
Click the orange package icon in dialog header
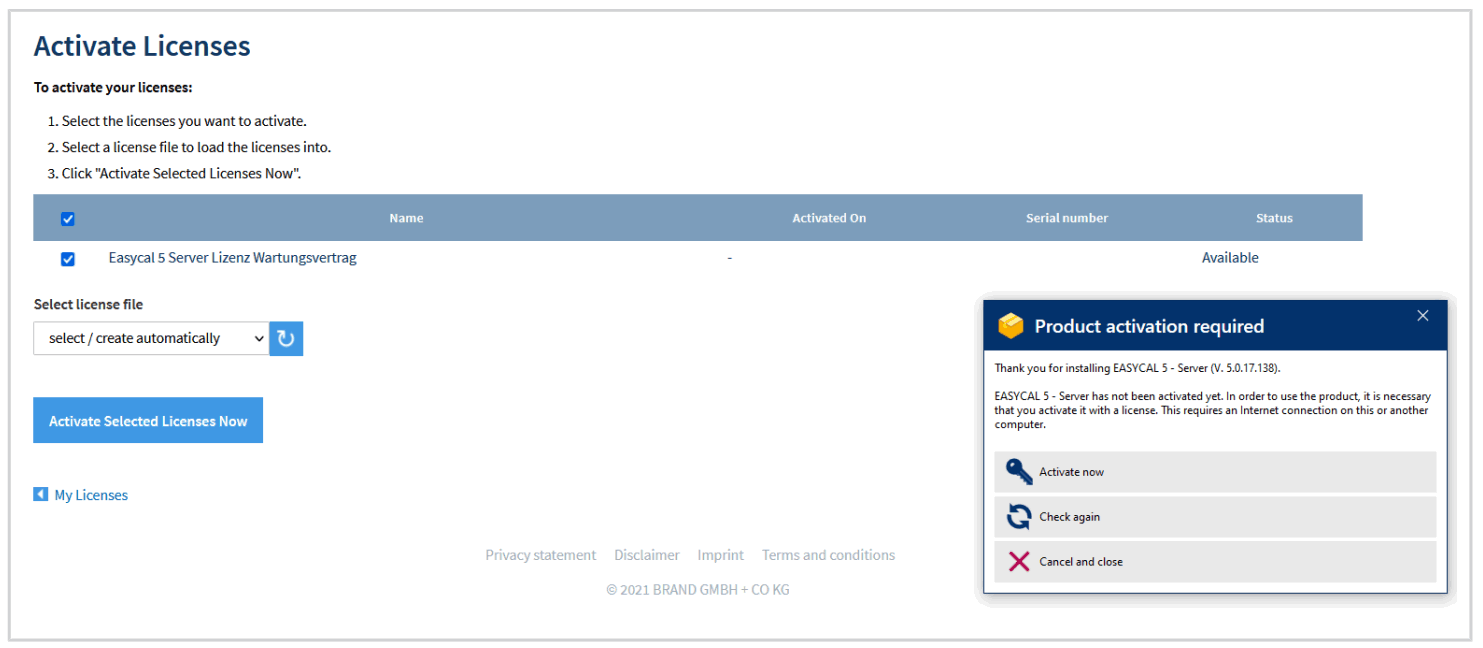pyautogui.click(x=1011, y=325)
